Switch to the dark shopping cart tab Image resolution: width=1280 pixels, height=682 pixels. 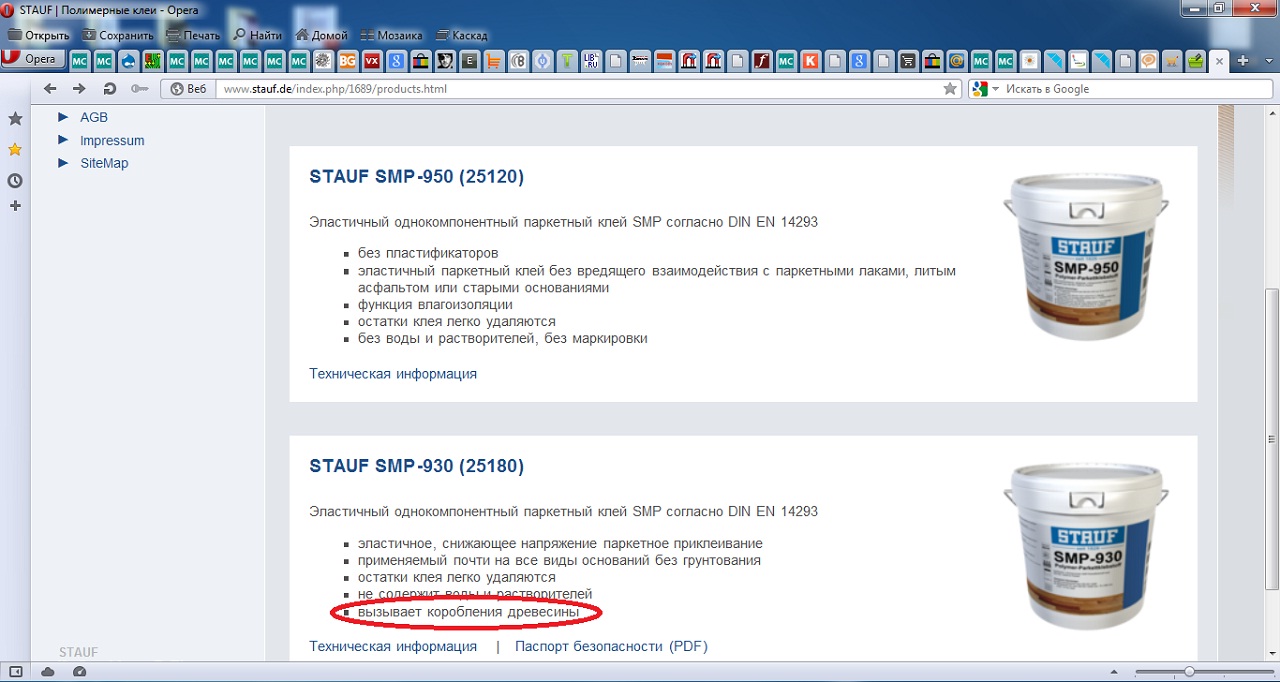click(x=908, y=61)
